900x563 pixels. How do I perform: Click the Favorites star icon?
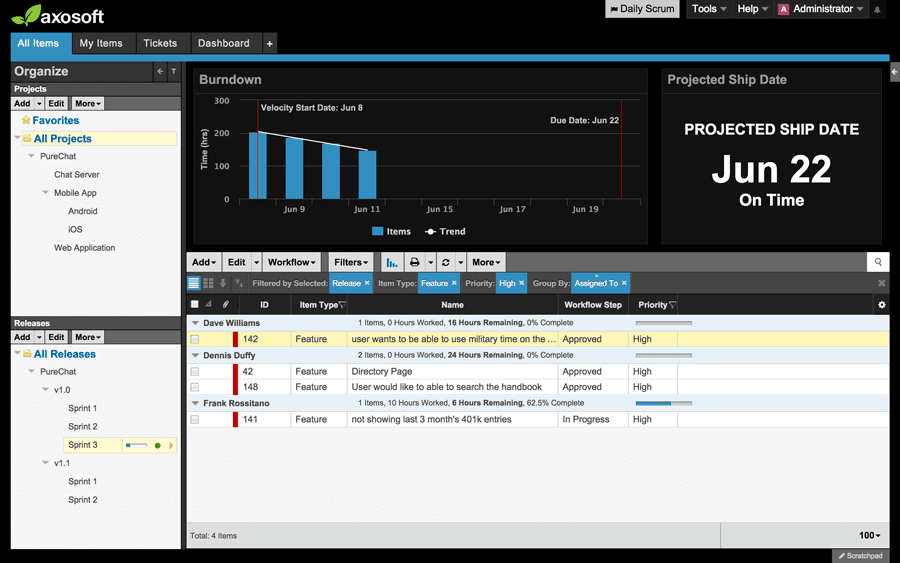26,120
